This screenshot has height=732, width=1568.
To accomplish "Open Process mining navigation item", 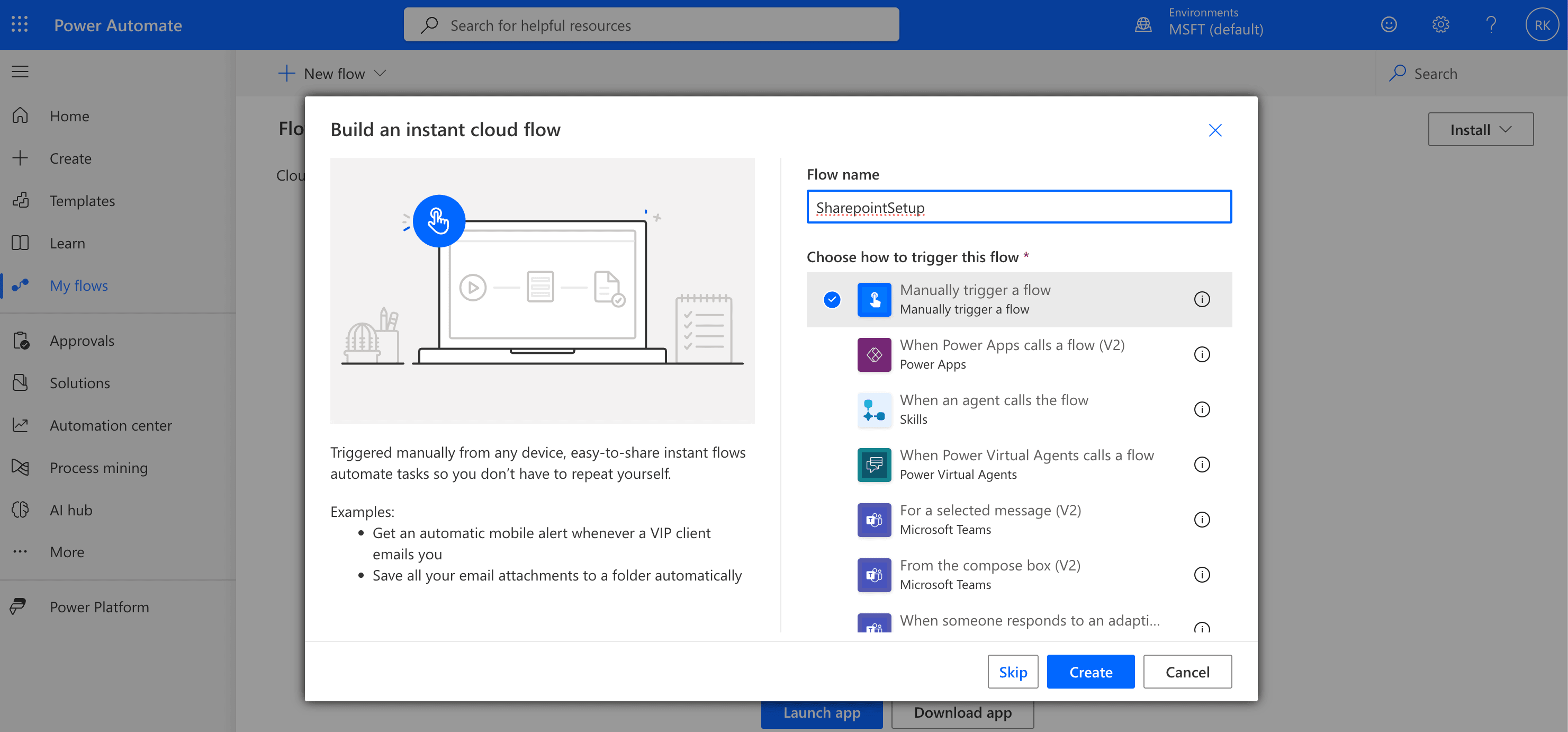I will 98,468.
